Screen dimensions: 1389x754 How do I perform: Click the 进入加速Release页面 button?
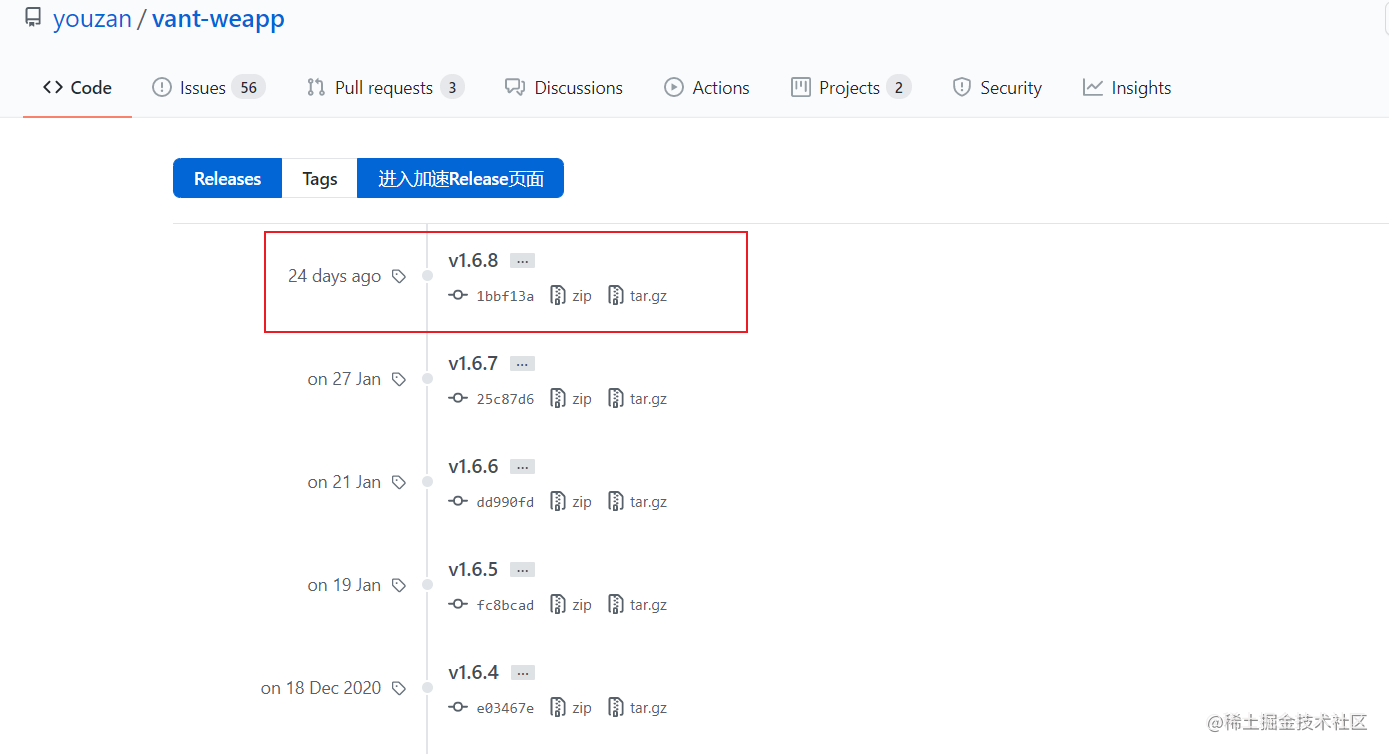[x=460, y=178]
